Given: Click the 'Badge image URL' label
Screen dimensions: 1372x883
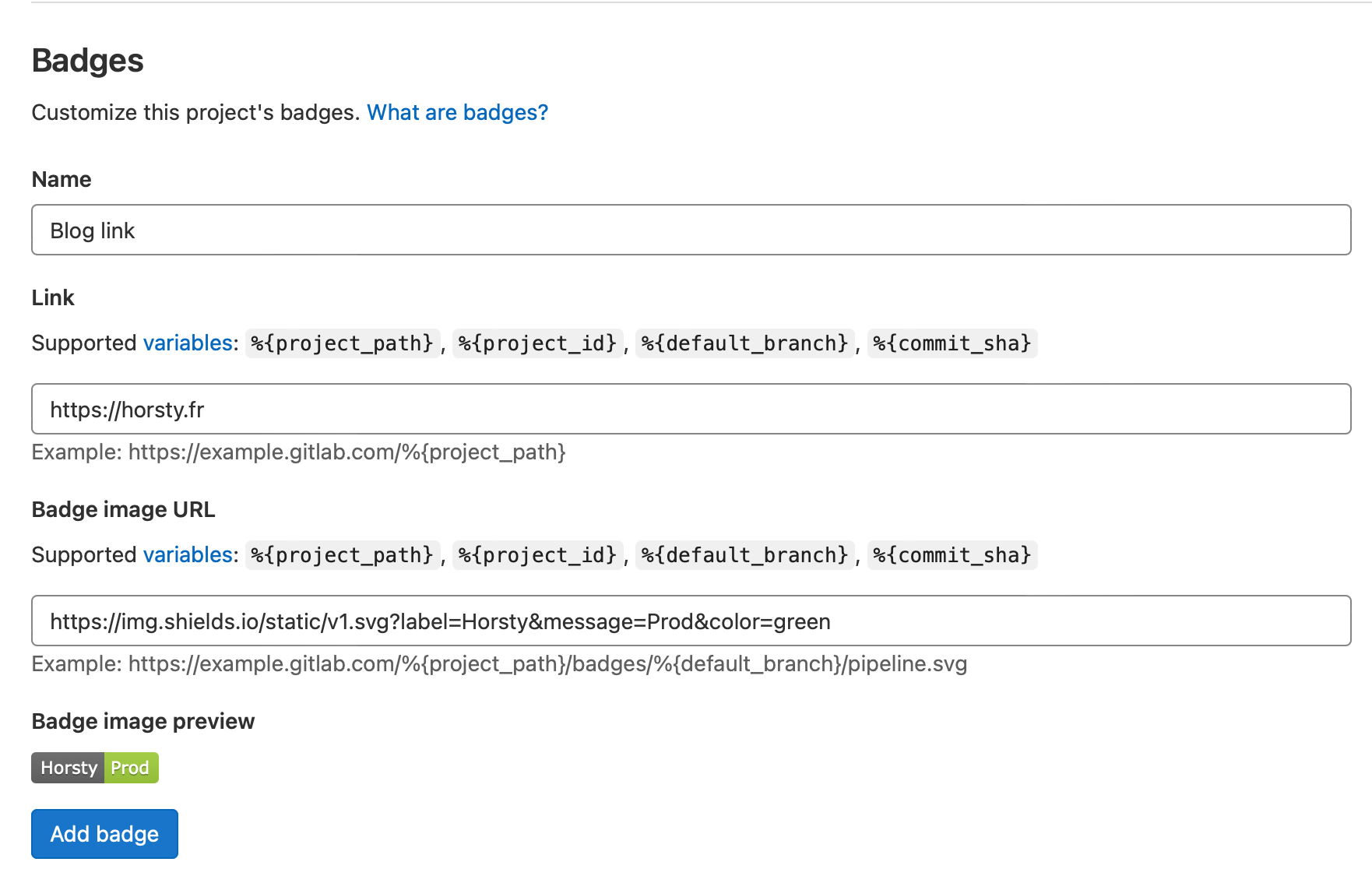Looking at the screenshot, I should click(x=123, y=509).
